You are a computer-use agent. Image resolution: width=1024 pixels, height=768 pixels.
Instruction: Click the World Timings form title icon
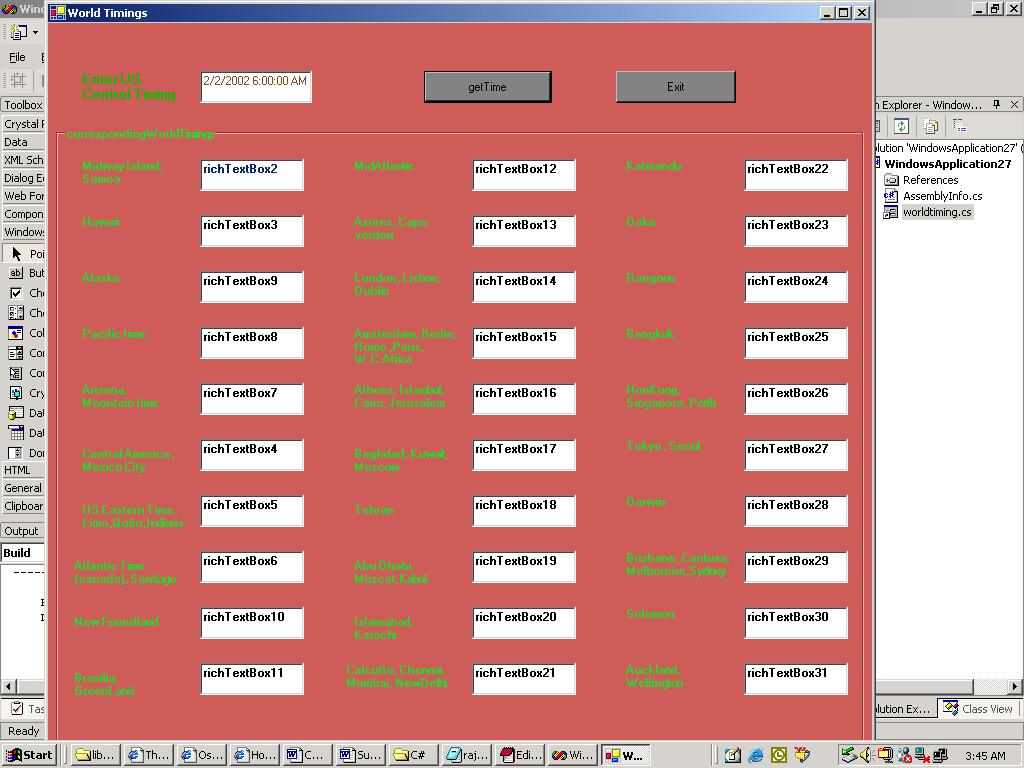57,12
